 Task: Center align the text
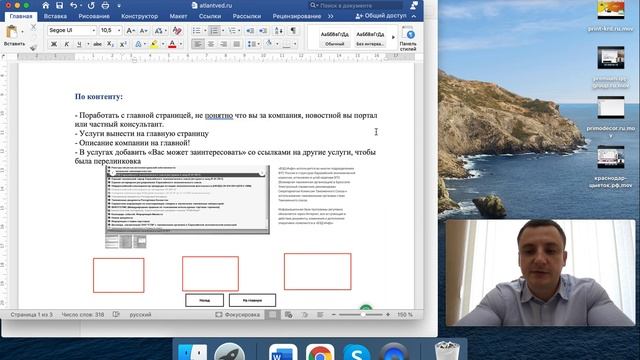(211, 44)
